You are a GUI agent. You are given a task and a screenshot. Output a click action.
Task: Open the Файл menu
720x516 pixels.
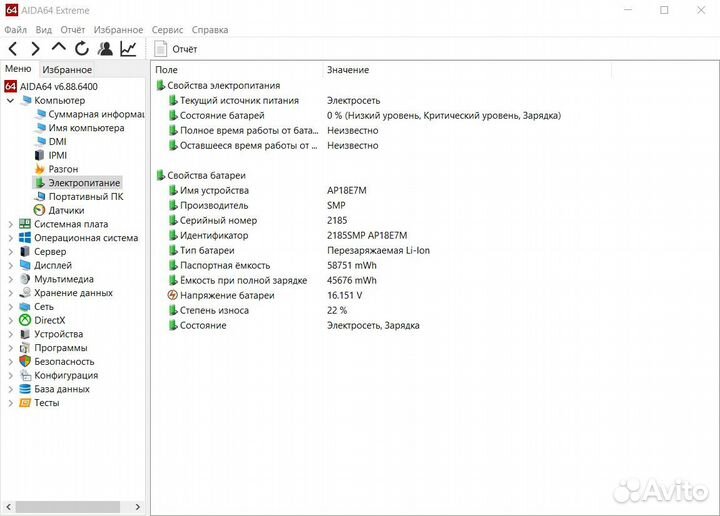(16, 30)
